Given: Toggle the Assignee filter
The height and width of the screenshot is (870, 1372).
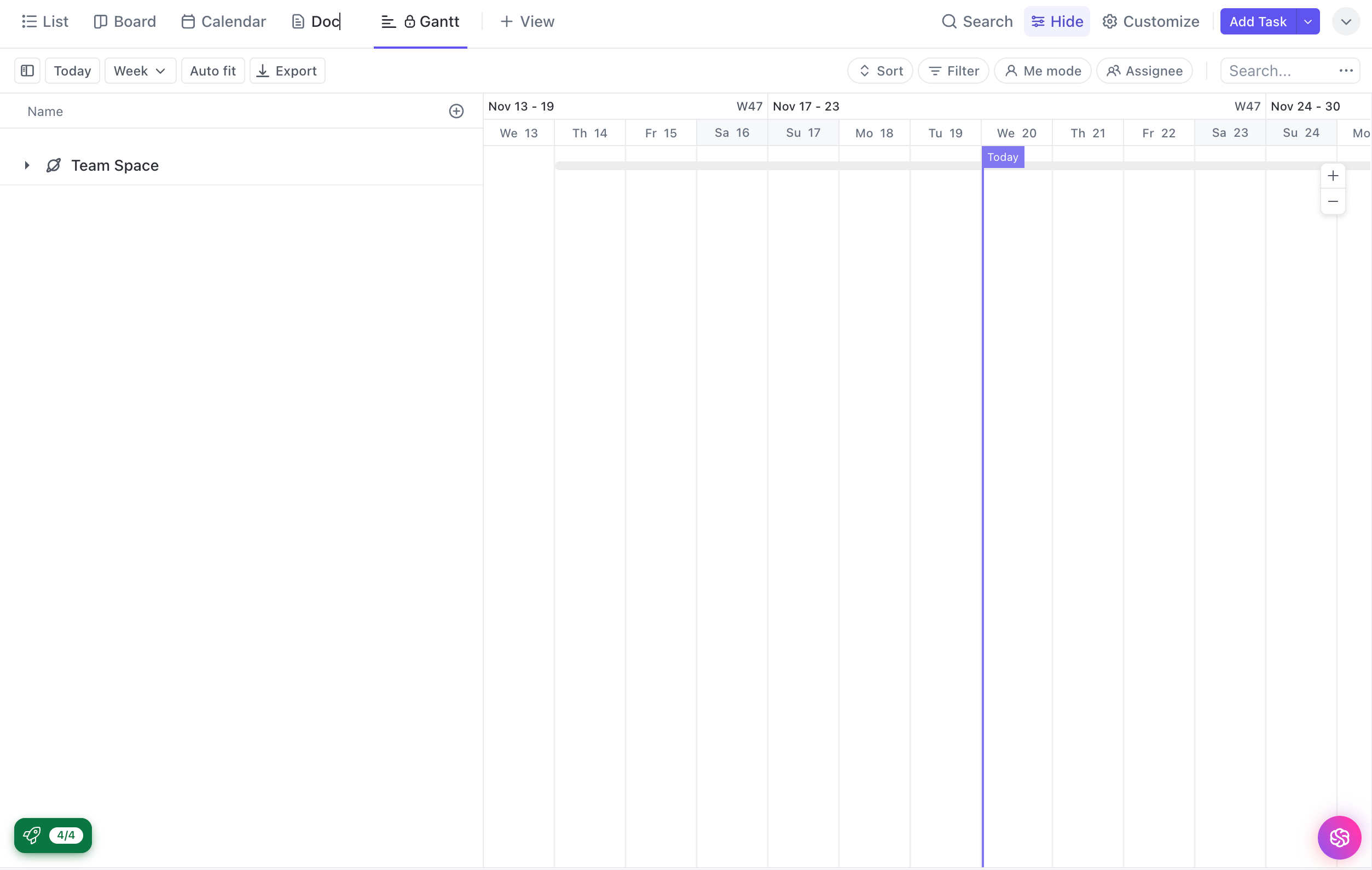Looking at the screenshot, I should pos(1144,71).
